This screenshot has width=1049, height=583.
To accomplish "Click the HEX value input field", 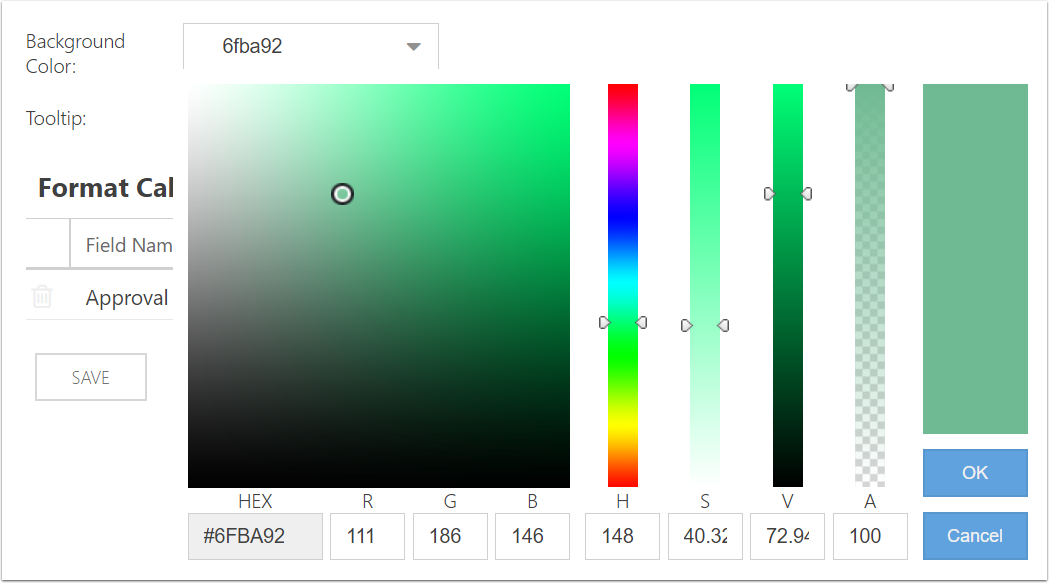I will coord(255,536).
